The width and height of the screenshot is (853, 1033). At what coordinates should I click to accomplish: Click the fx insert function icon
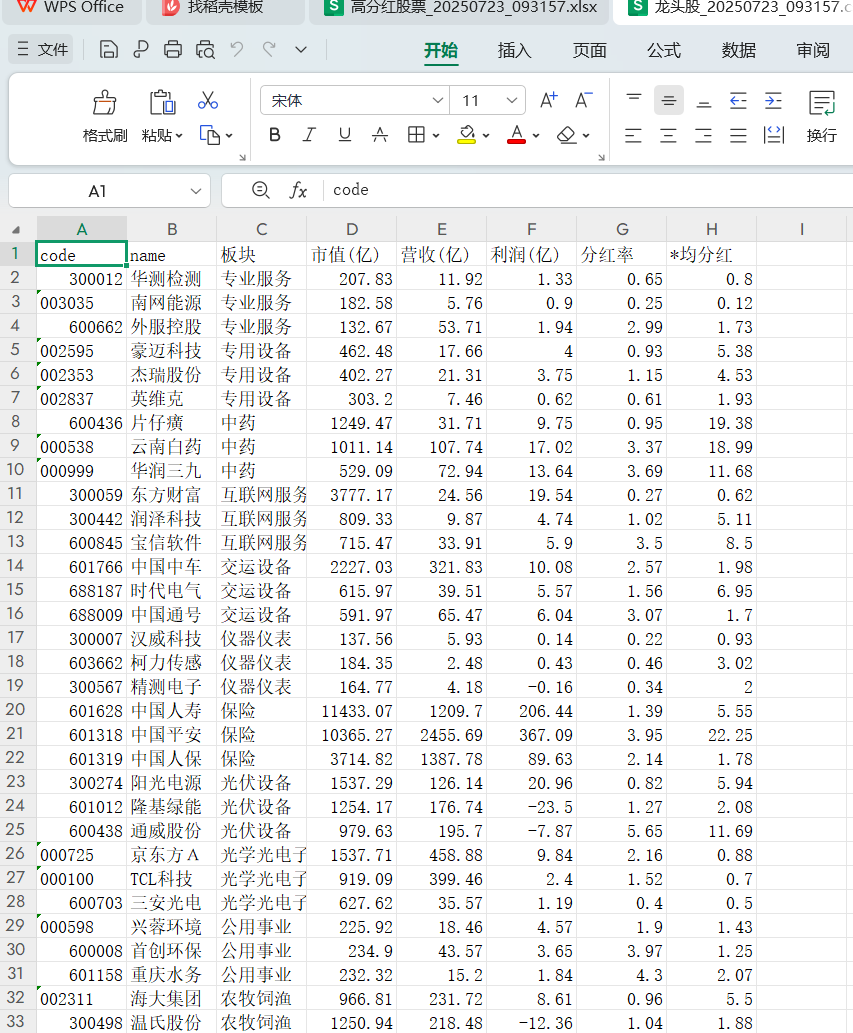pos(298,190)
